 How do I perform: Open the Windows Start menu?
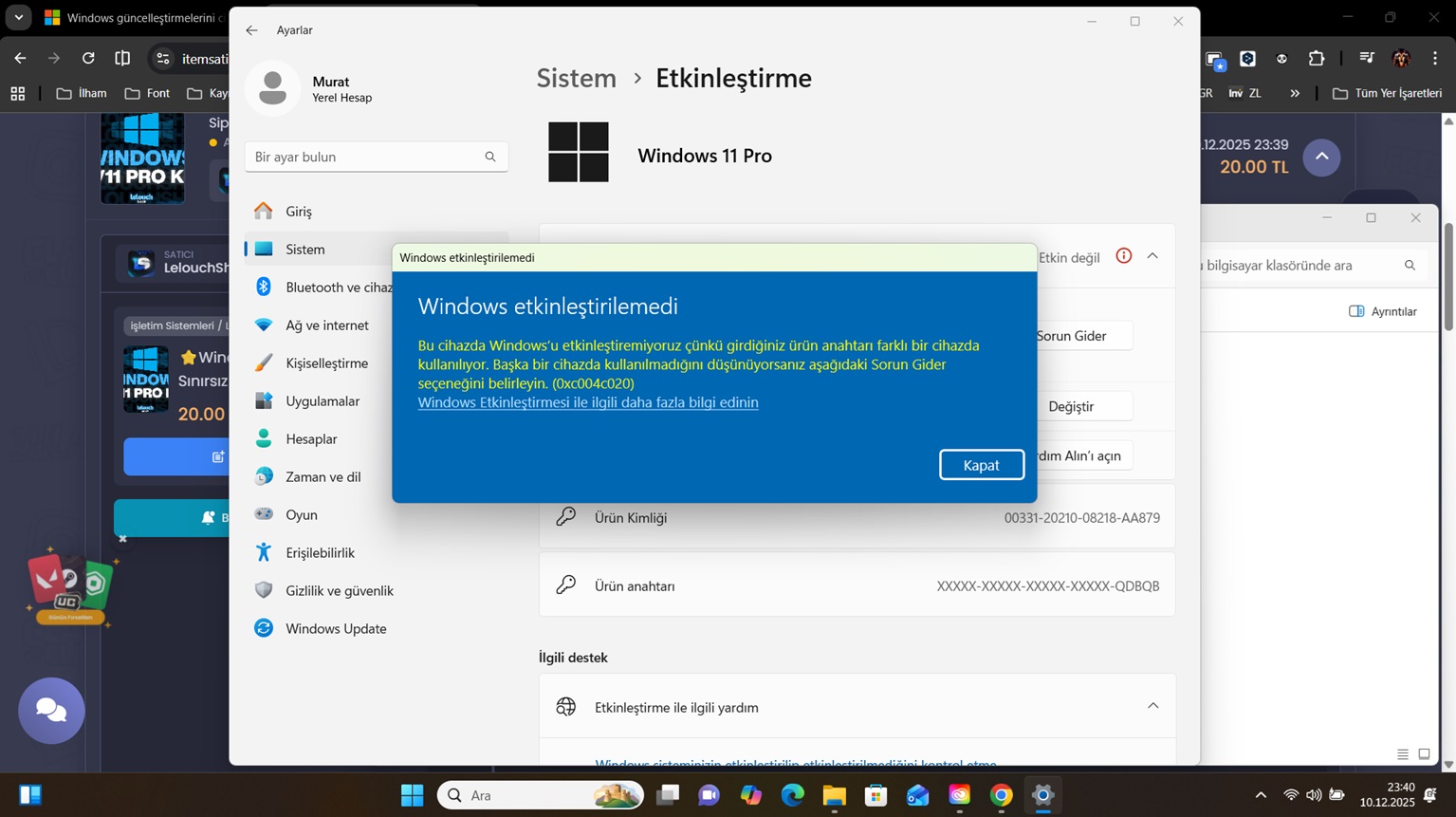click(413, 795)
